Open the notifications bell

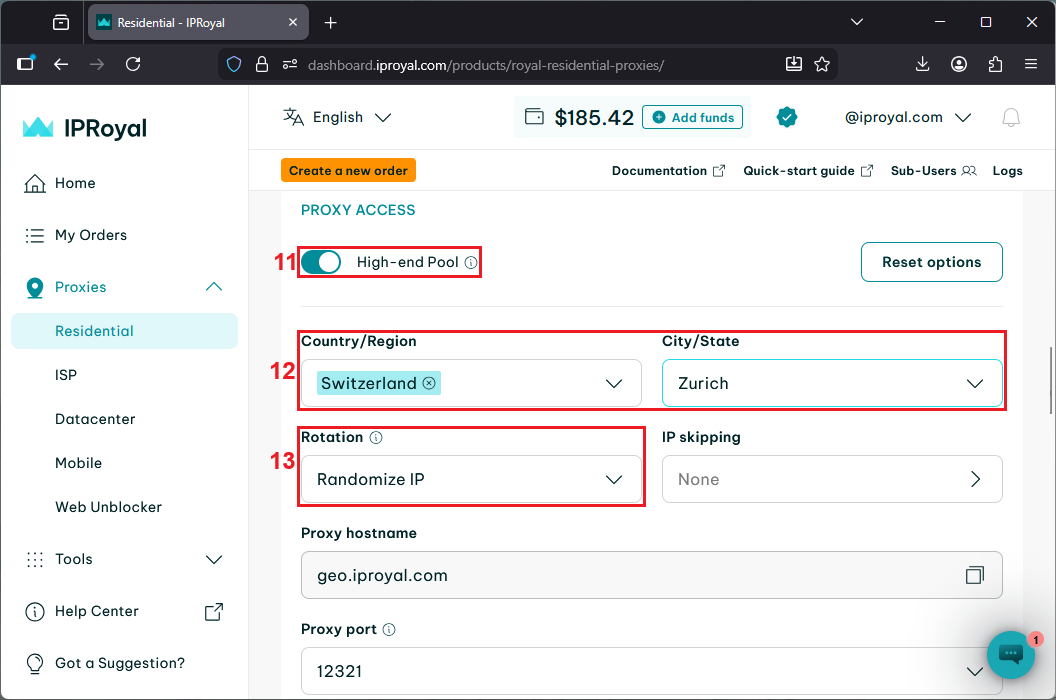[1011, 117]
